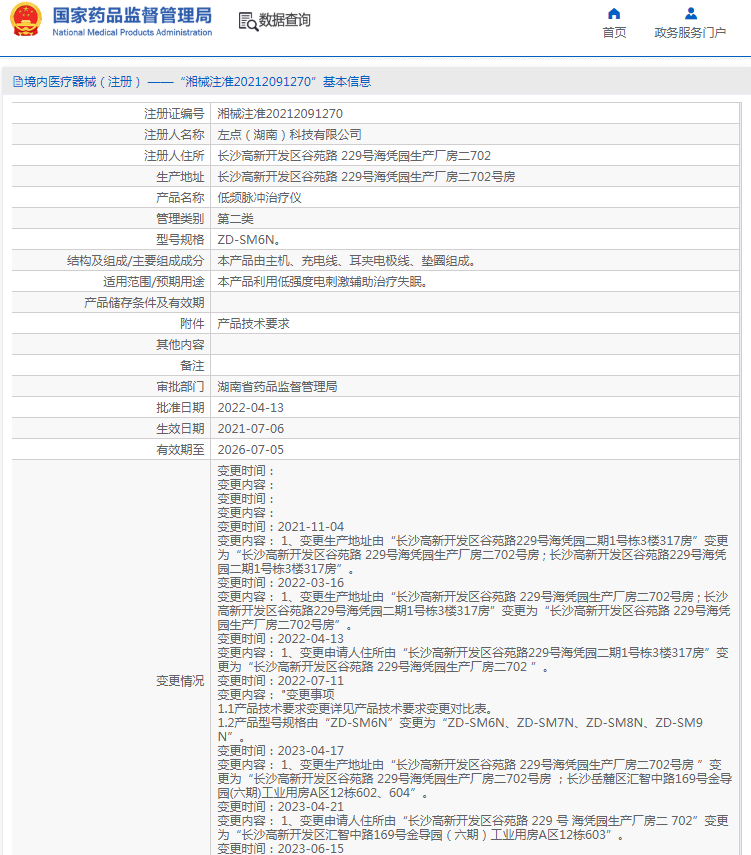Select change time line 2022-03-16
This screenshot has width=751, height=855.
[x=280, y=583]
